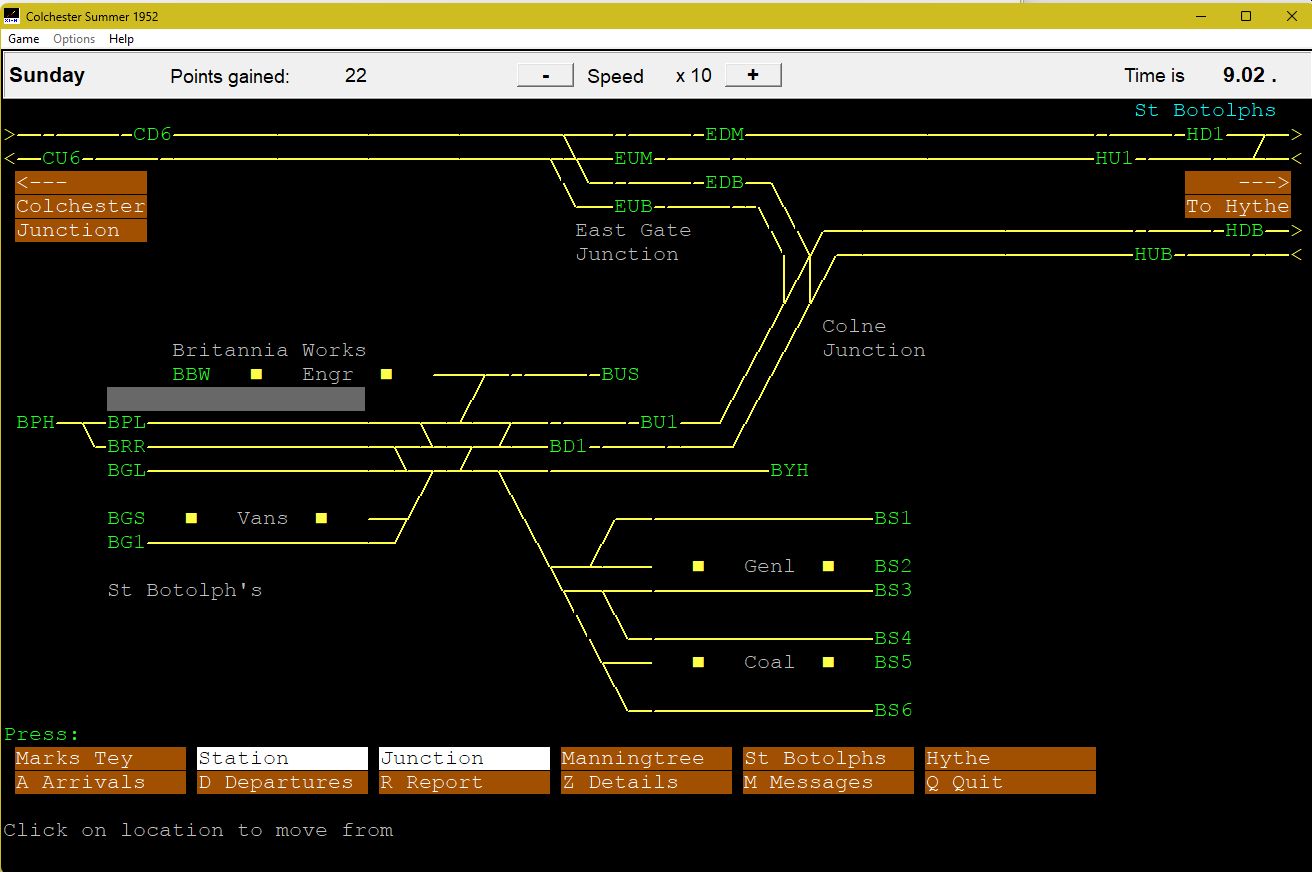Select the BUS siding location

[x=619, y=375]
